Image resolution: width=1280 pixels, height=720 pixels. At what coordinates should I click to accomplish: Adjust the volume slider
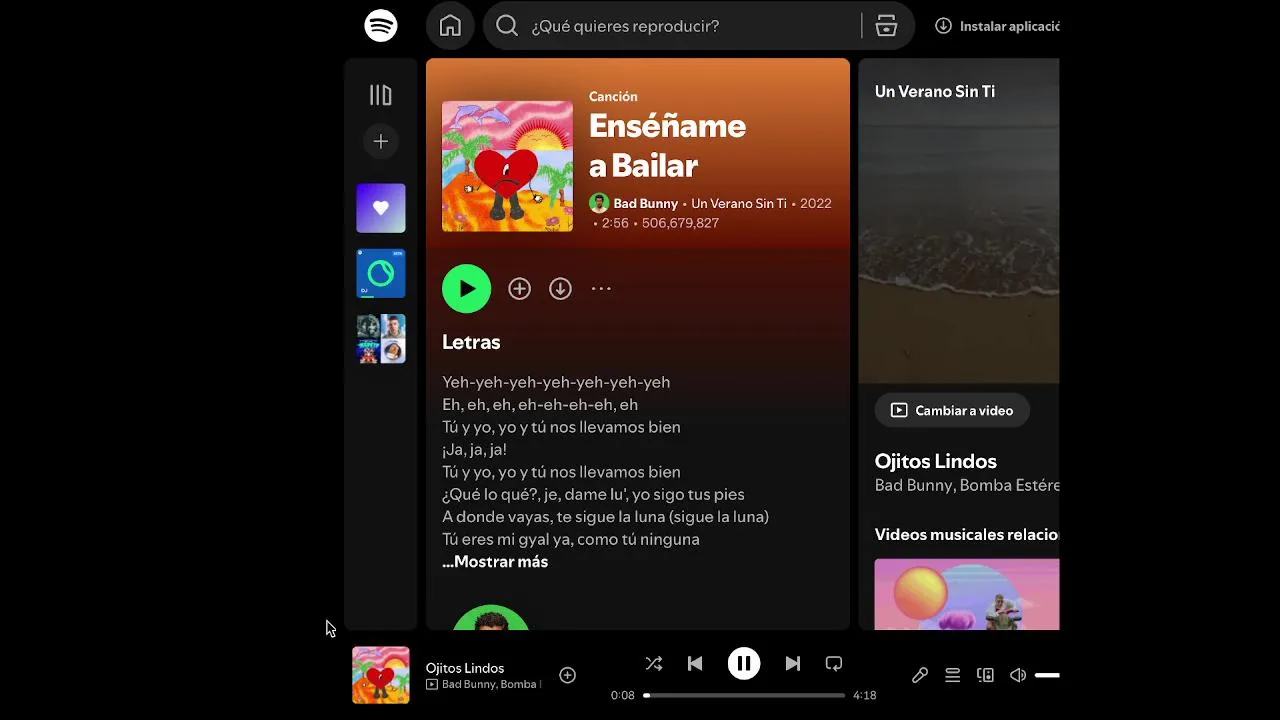pyautogui.click(x=1047, y=675)
